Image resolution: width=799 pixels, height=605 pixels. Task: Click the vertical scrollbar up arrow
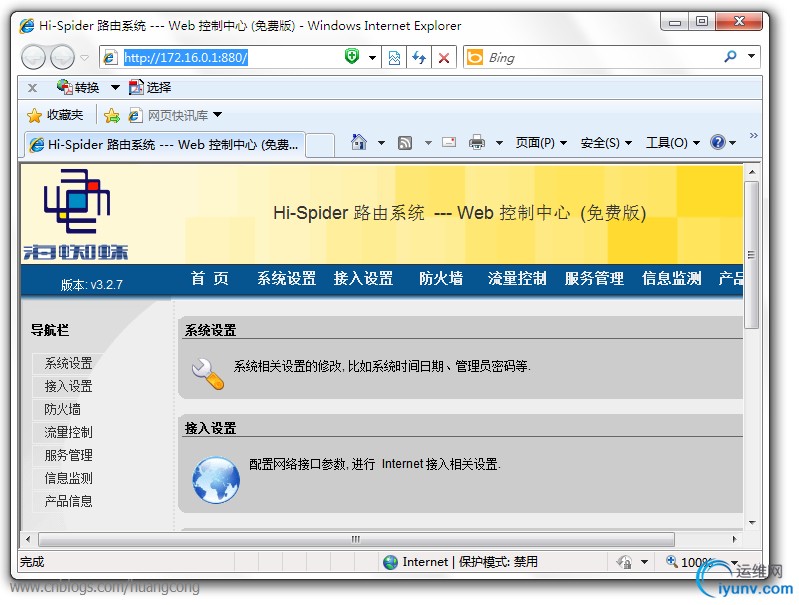[752, 172]
